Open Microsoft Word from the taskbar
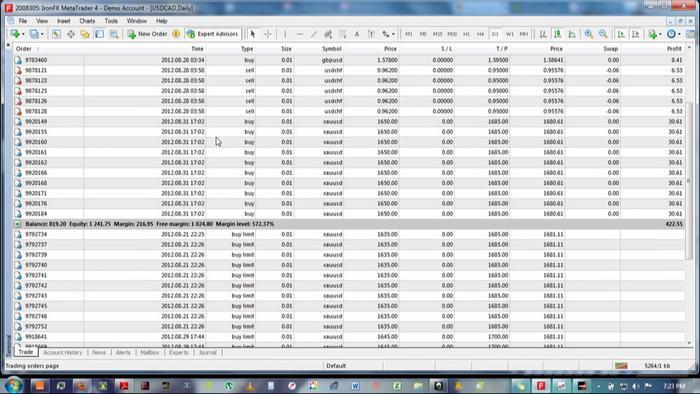The height and width of the screenshot is (394, 700). click(x=355, y=386)
